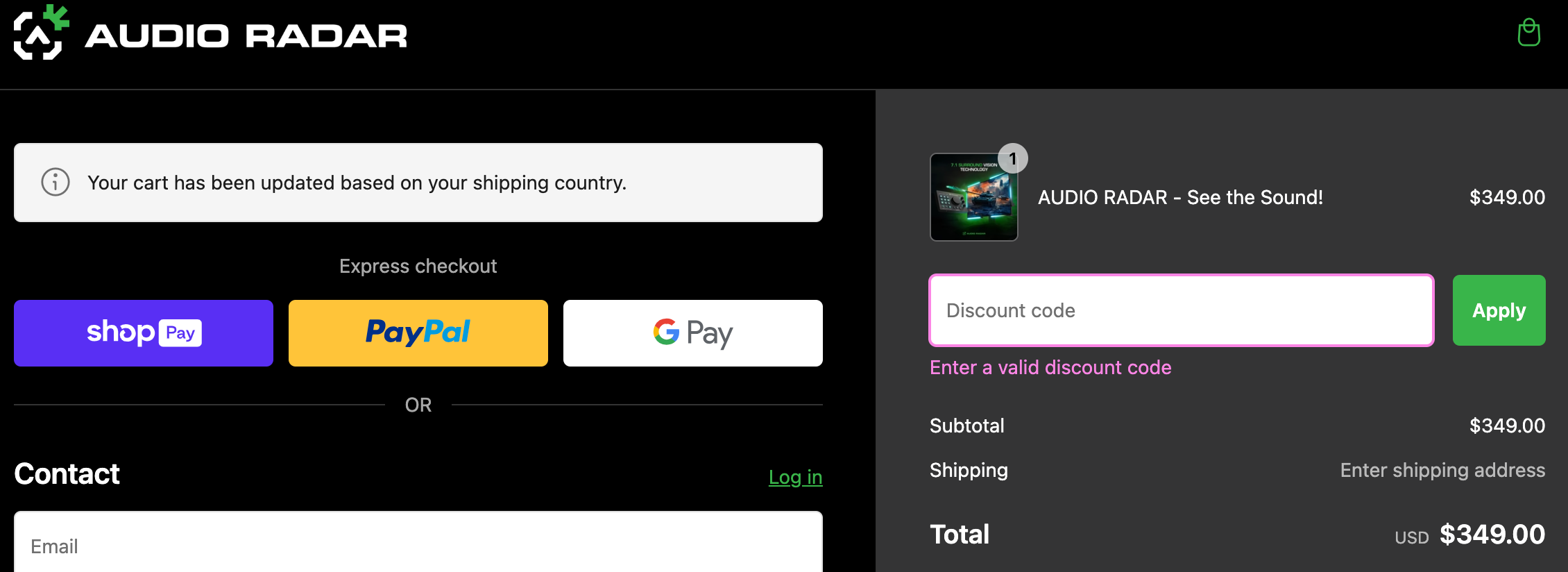This screenshot has width=1568, height=572.
Task: Pay with Shop Pay
Action: (144, 333)
